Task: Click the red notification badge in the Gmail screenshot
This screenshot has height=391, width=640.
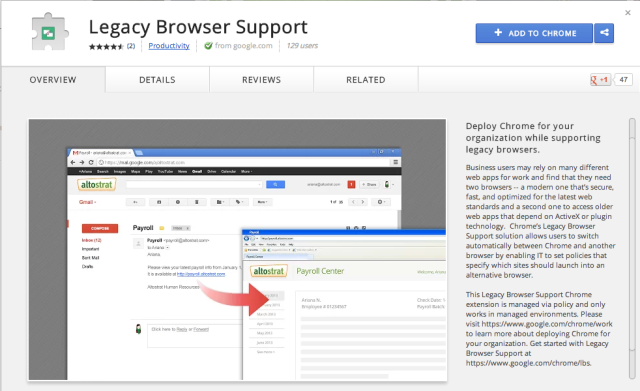Action: [351, 185]
